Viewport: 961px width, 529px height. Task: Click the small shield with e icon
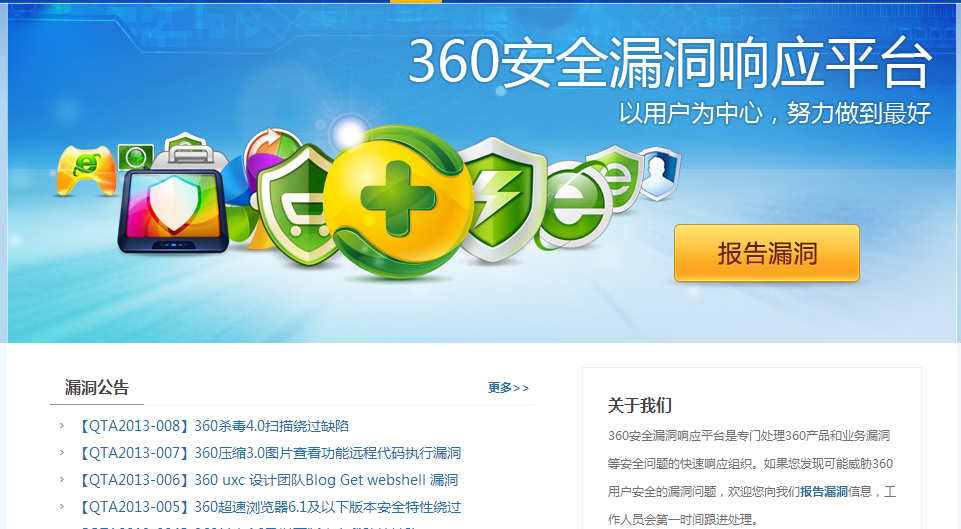point(616,177)
